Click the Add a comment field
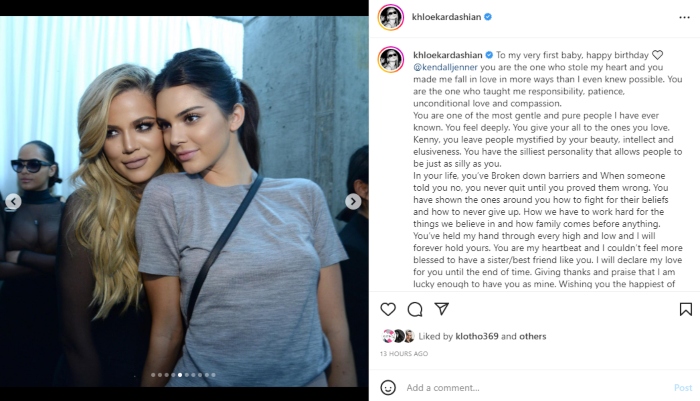 [x=536, y=388]
